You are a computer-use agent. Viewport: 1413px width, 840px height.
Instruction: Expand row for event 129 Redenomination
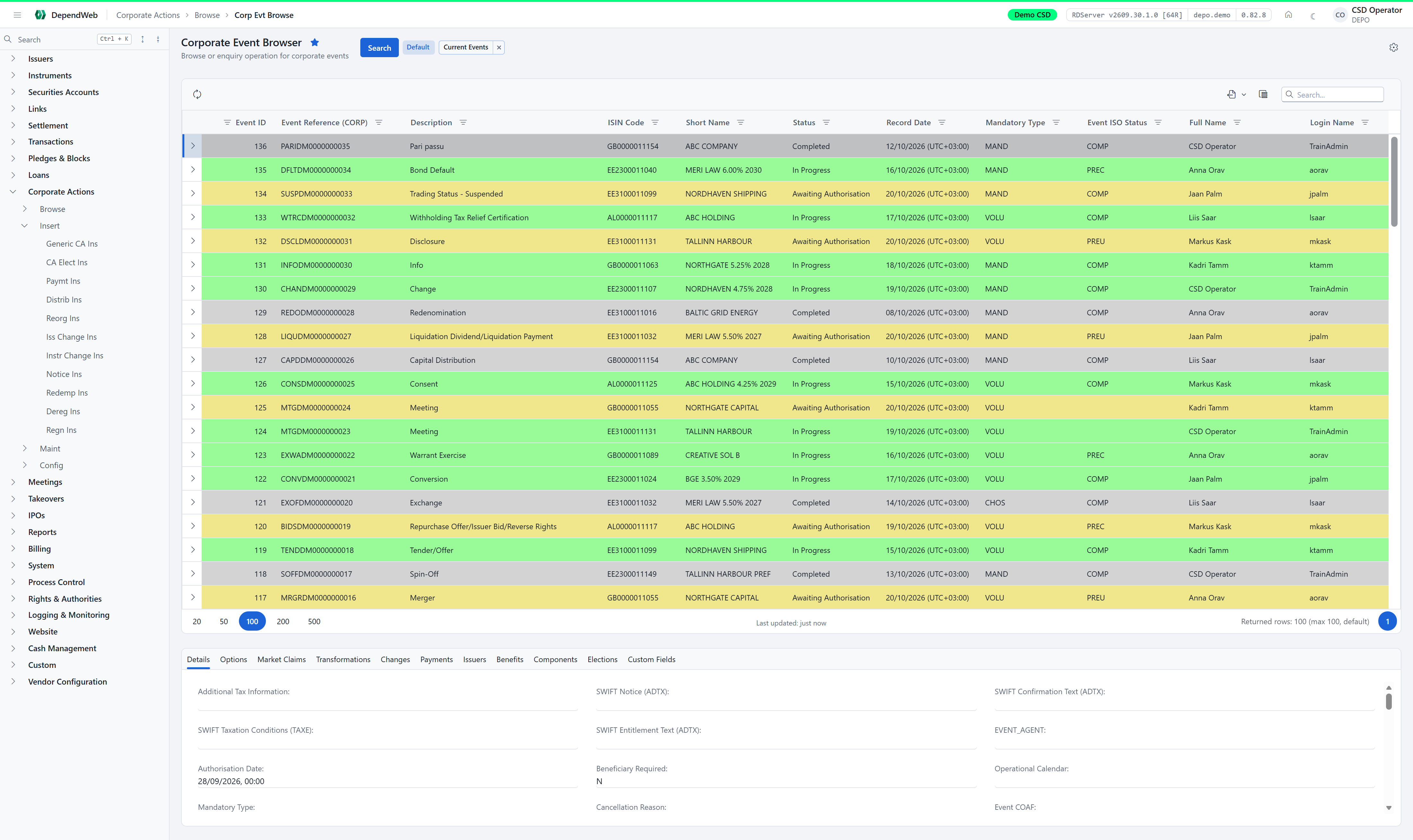(192, 312)
